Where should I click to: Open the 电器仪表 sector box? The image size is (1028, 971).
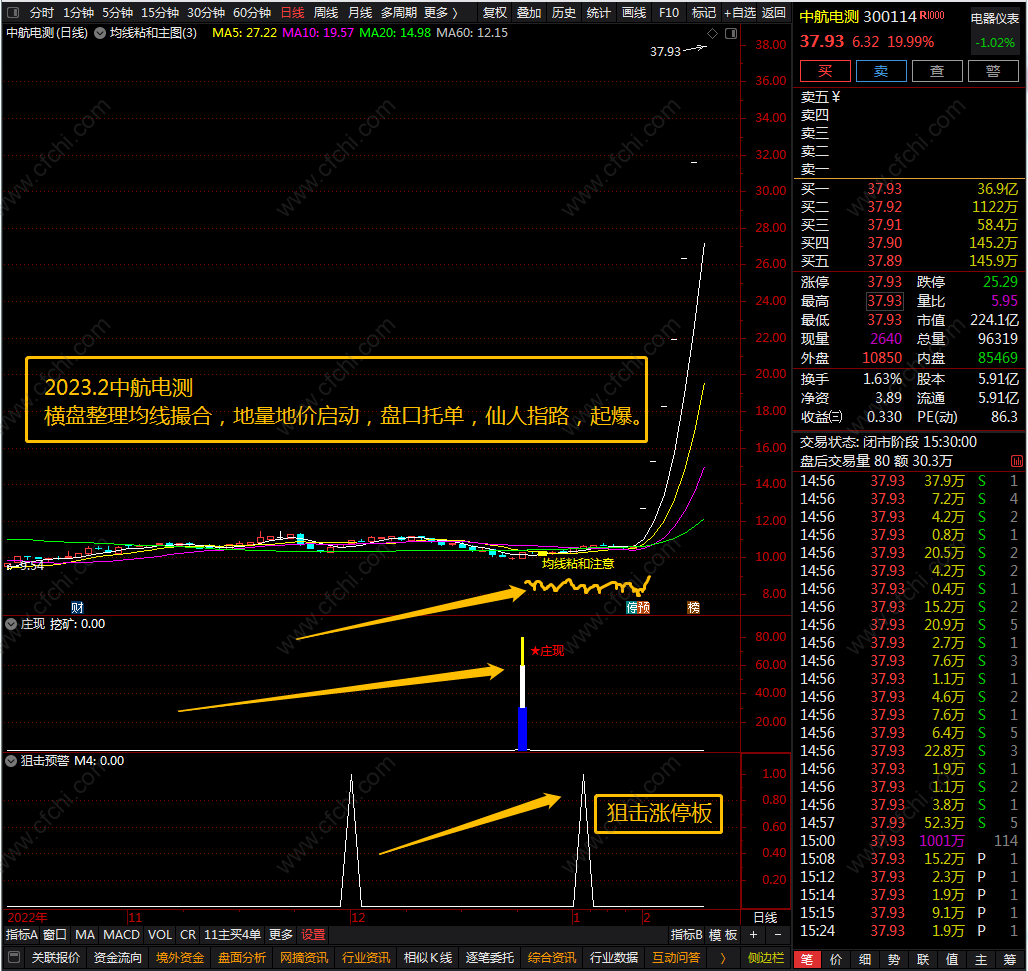(995, 18)
